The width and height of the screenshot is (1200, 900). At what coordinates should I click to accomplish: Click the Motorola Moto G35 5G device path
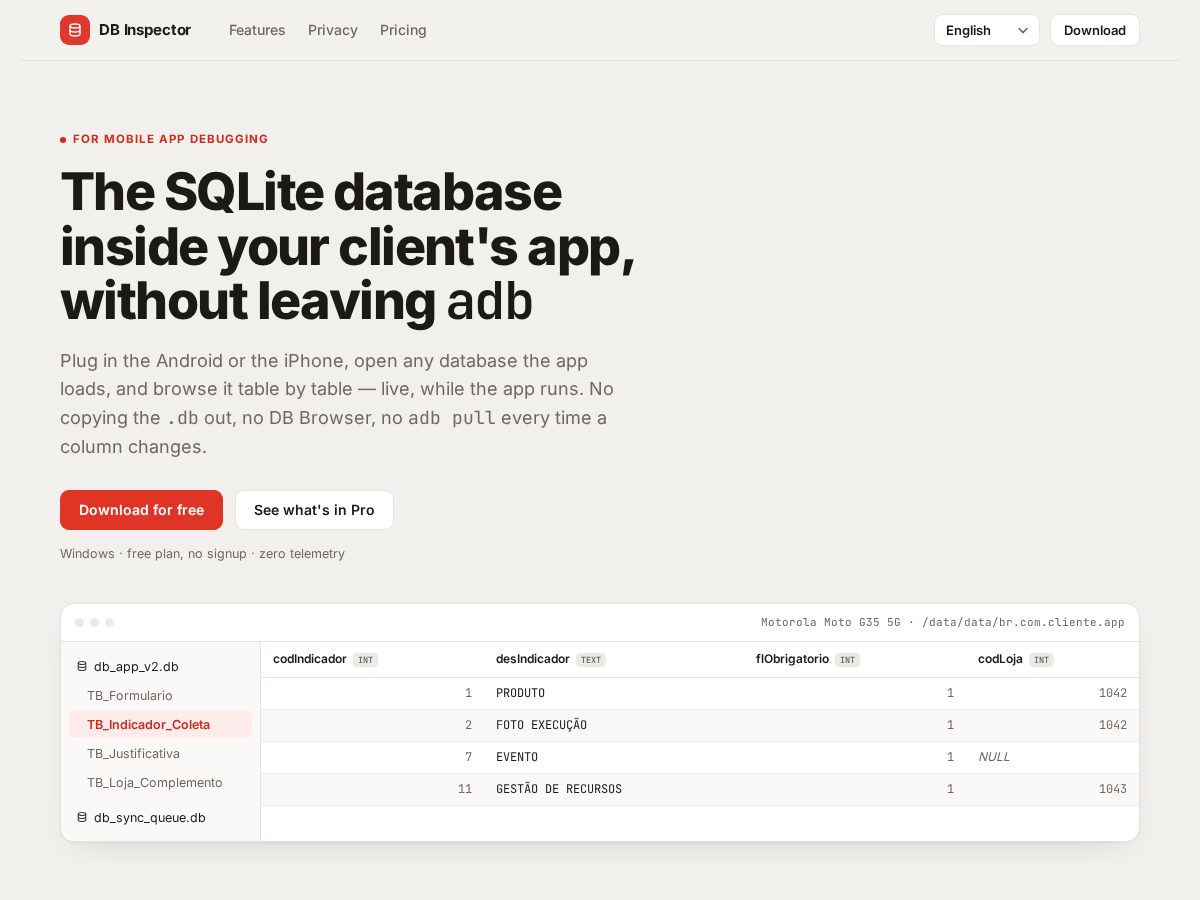pyautogui.click(x=942, y=622)
